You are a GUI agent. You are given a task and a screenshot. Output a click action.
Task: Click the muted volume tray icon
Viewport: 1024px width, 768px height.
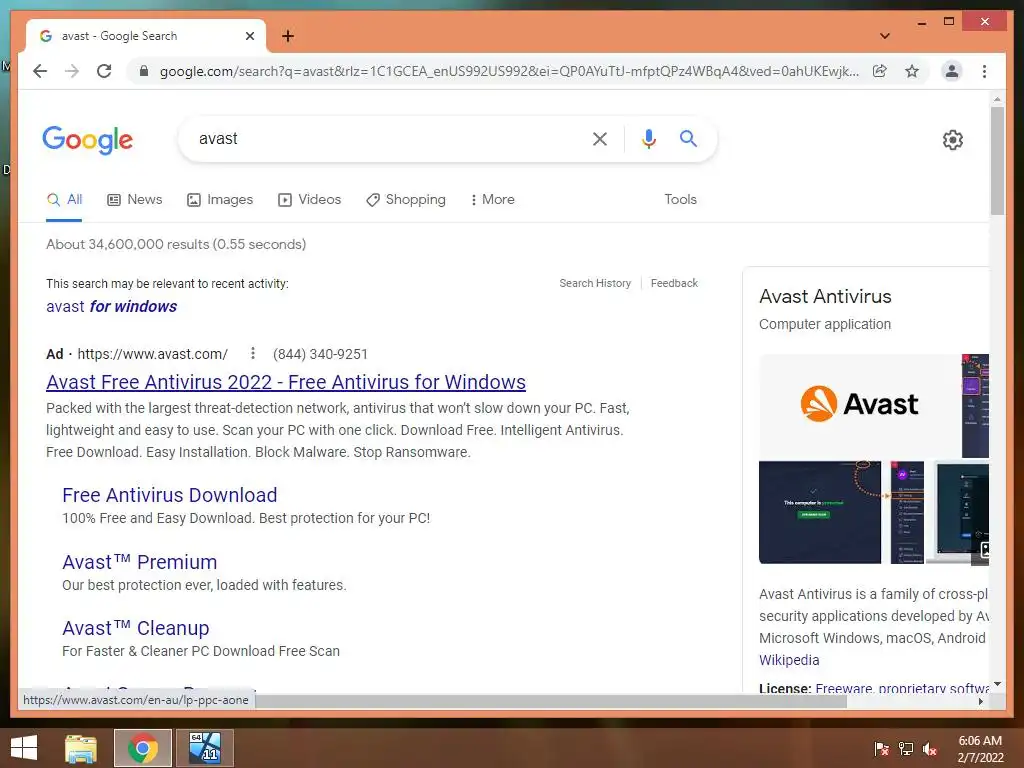pos(930,749)
